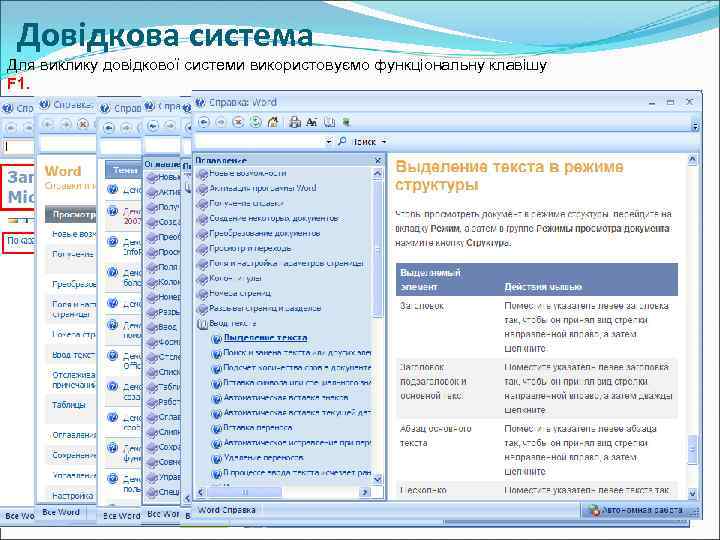Click the Aa change font size icon

pos(312,122)
